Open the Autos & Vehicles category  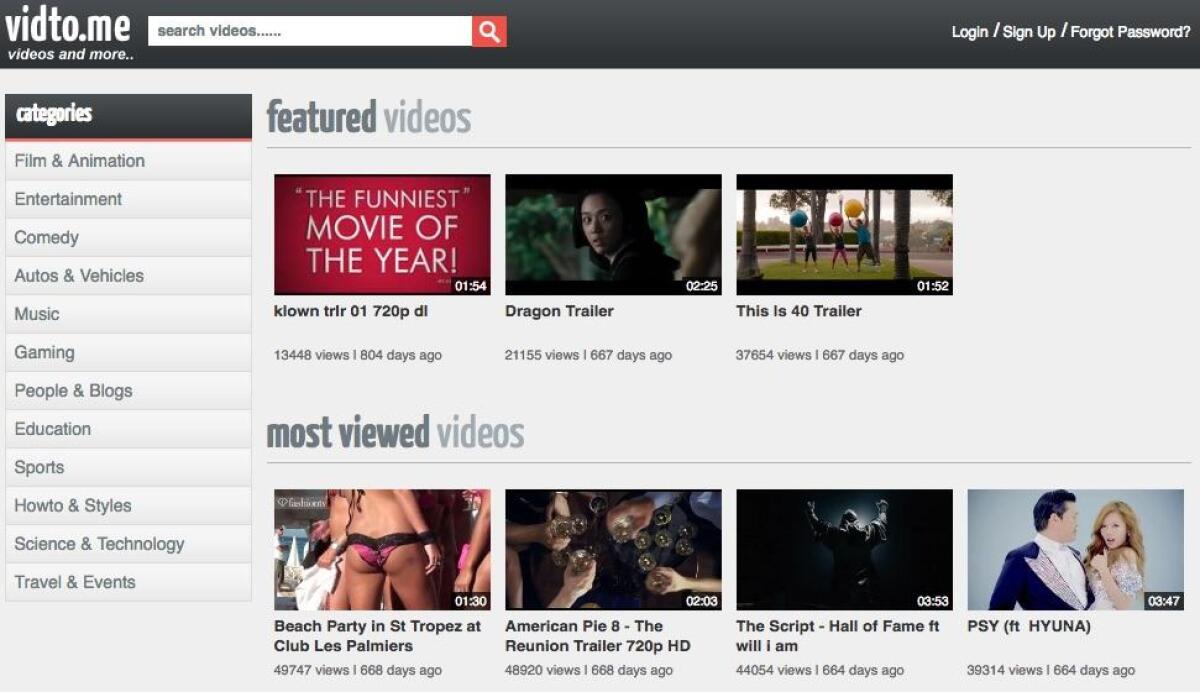[x=80, y=275]
